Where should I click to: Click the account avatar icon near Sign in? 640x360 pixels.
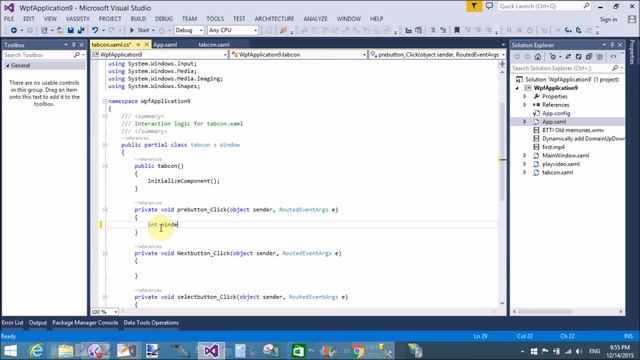[x=632, y=19]
